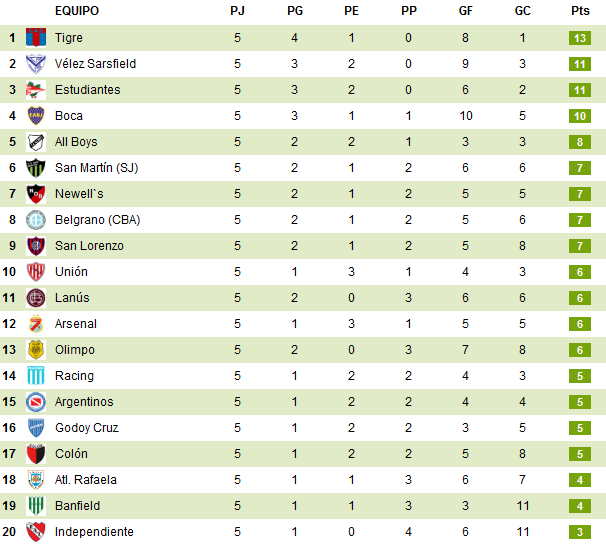Click the Racing club crest icon

coord(36,376)
